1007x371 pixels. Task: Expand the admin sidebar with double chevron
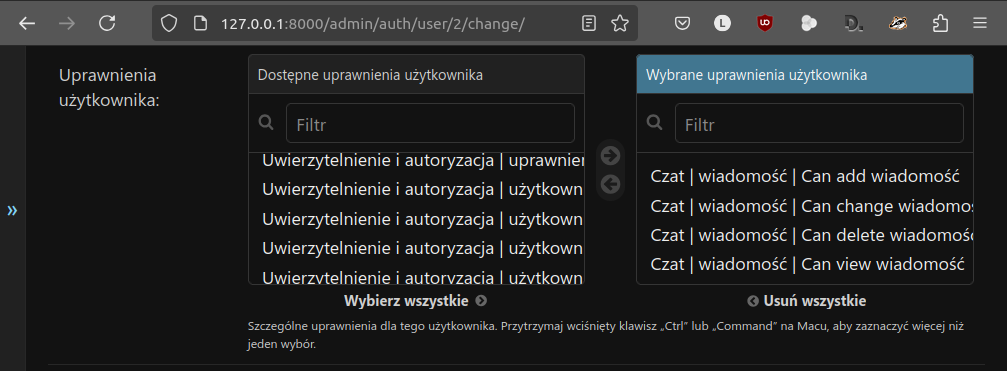pos(12,211)
